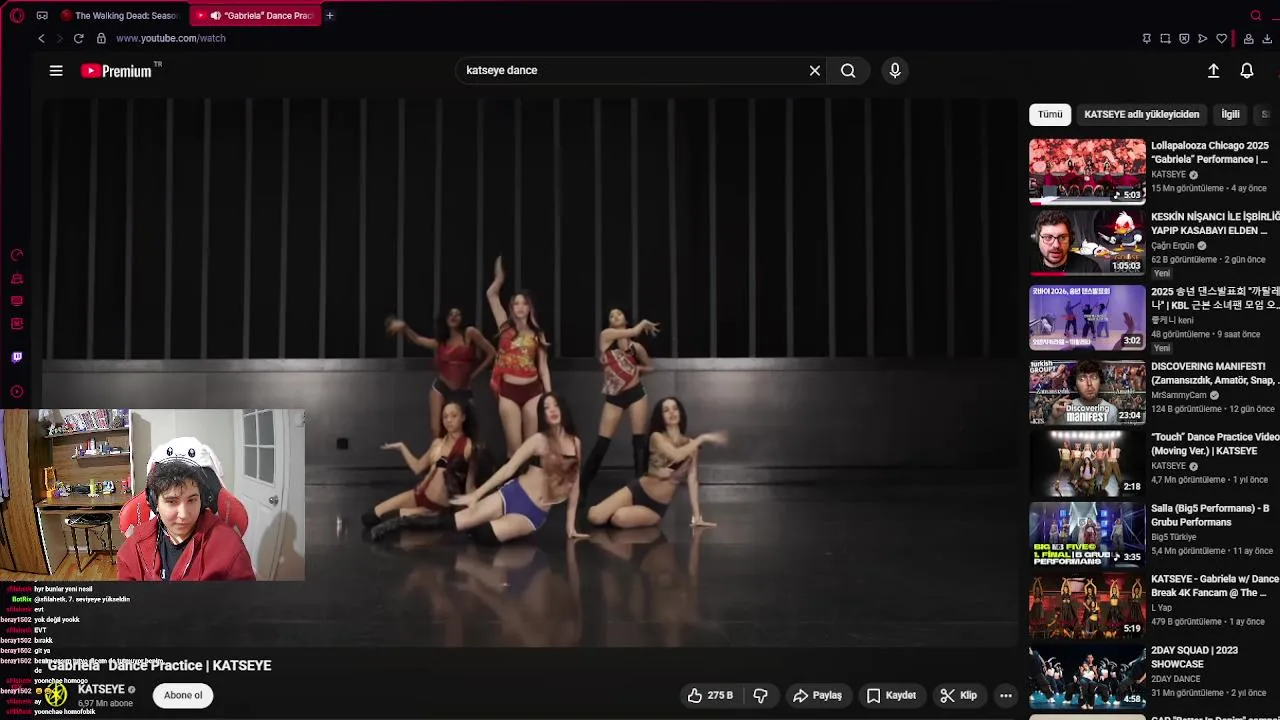Take a snapshot with the capture icon
Screen dimensions: 1280x720
click(1165, 38)
